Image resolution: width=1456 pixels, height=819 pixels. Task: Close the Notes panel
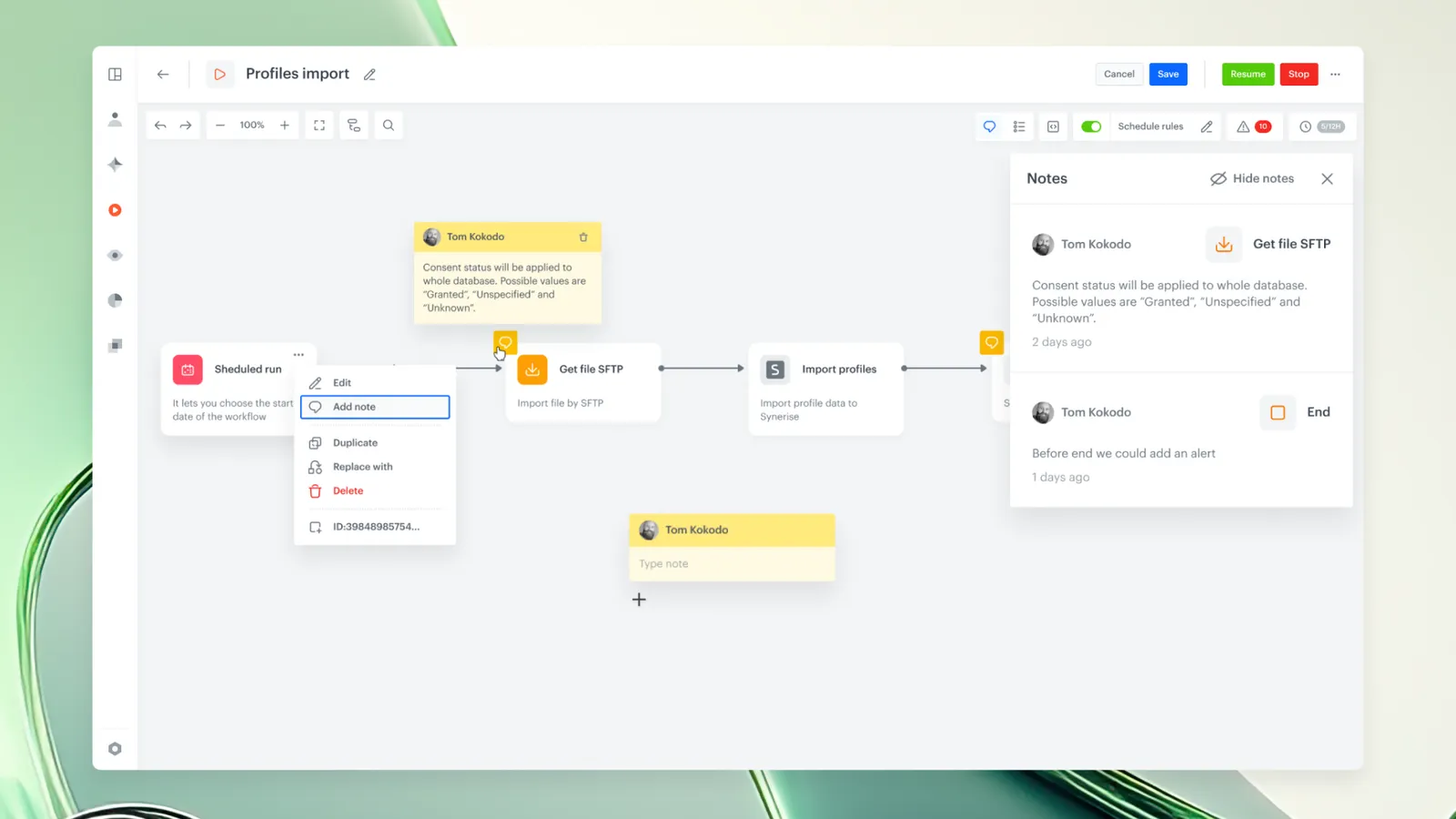[x=1327, y=178]
